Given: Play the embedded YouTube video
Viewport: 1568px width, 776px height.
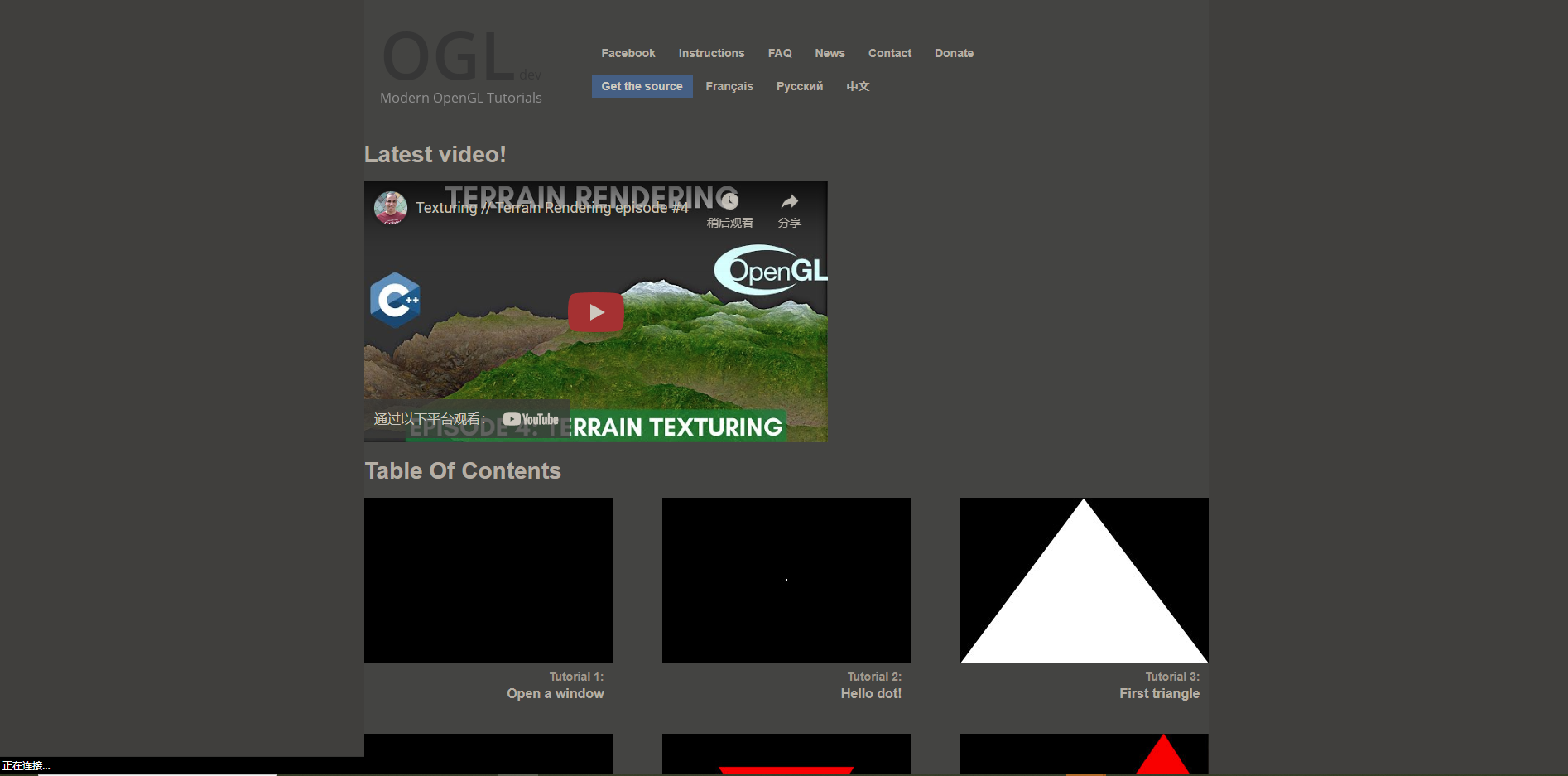Looking at the screenshot, I should coord(596,312).
